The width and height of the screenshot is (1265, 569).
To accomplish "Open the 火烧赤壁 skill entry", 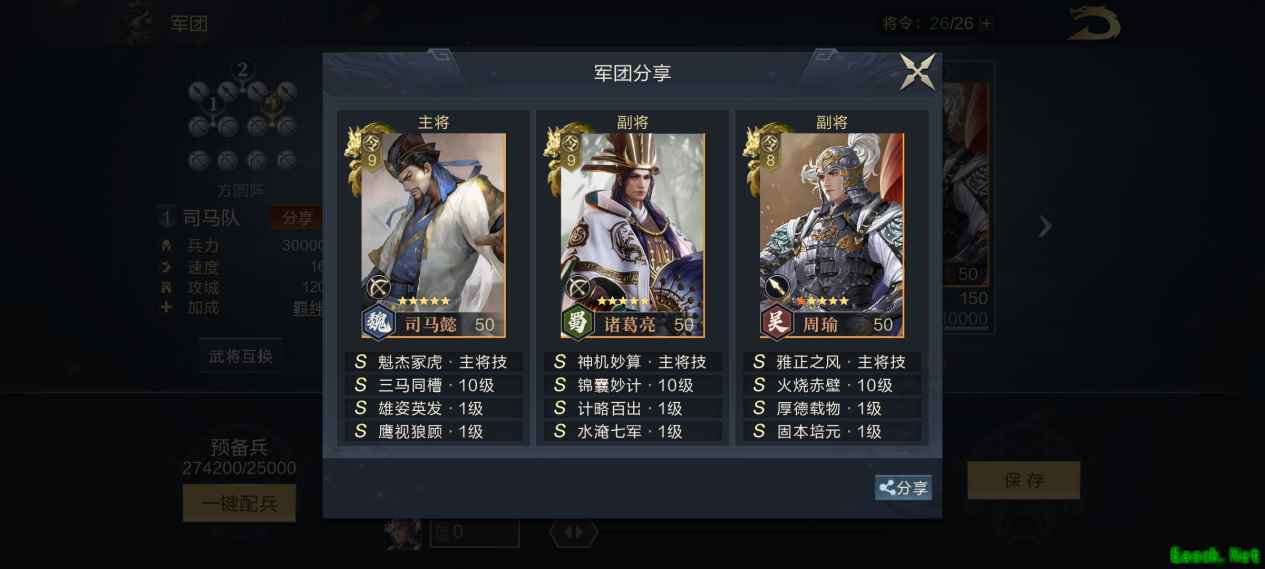I will point(831,385).
